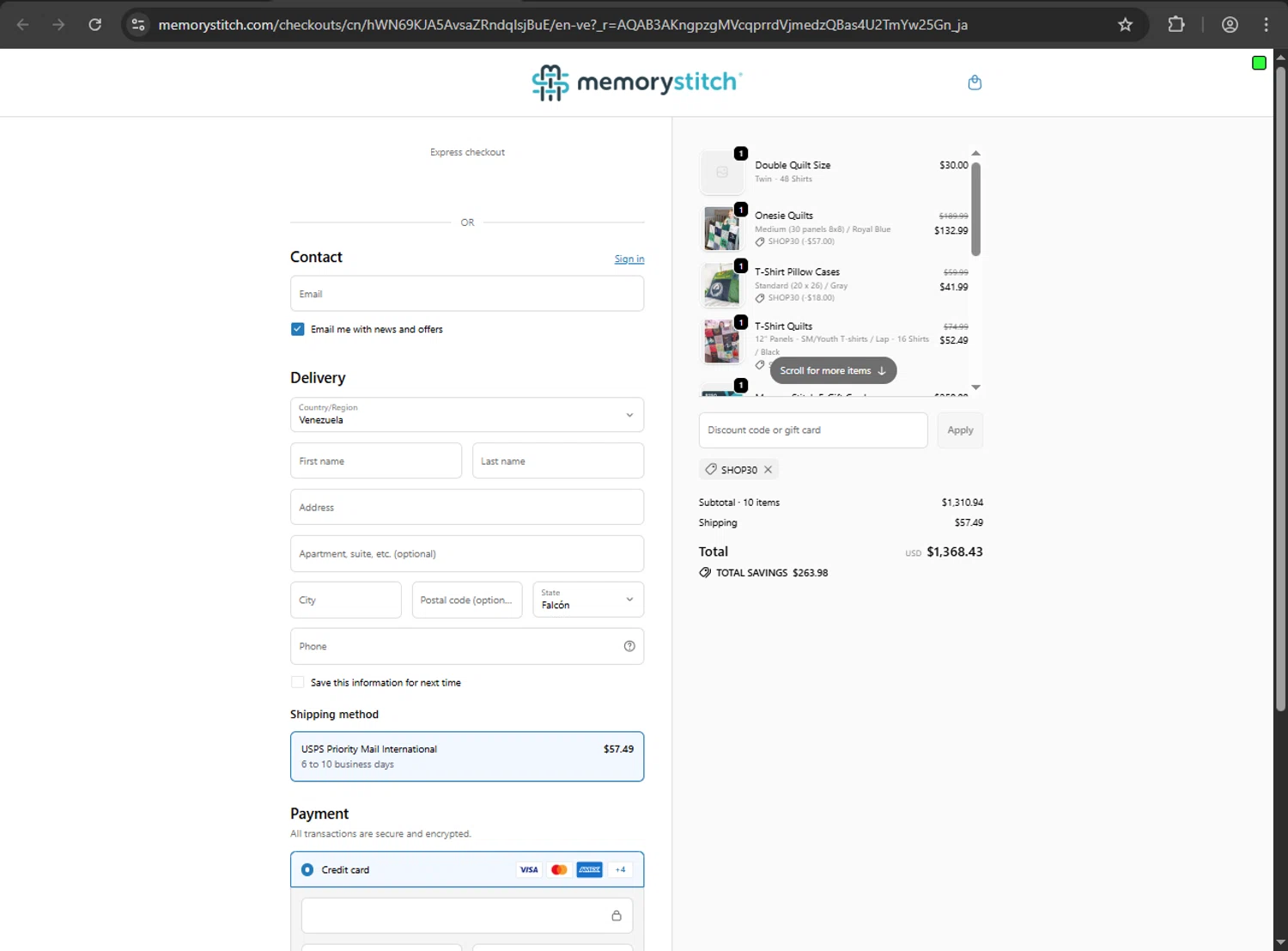This screenshot has height=951, width=1288.
Task: Click the page vertical scrollbar thumb
Action: [x=1280, y=388]
